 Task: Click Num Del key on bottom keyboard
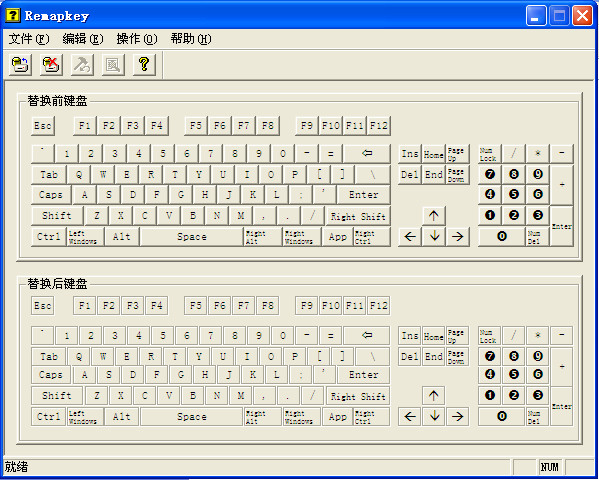point(537,417)
